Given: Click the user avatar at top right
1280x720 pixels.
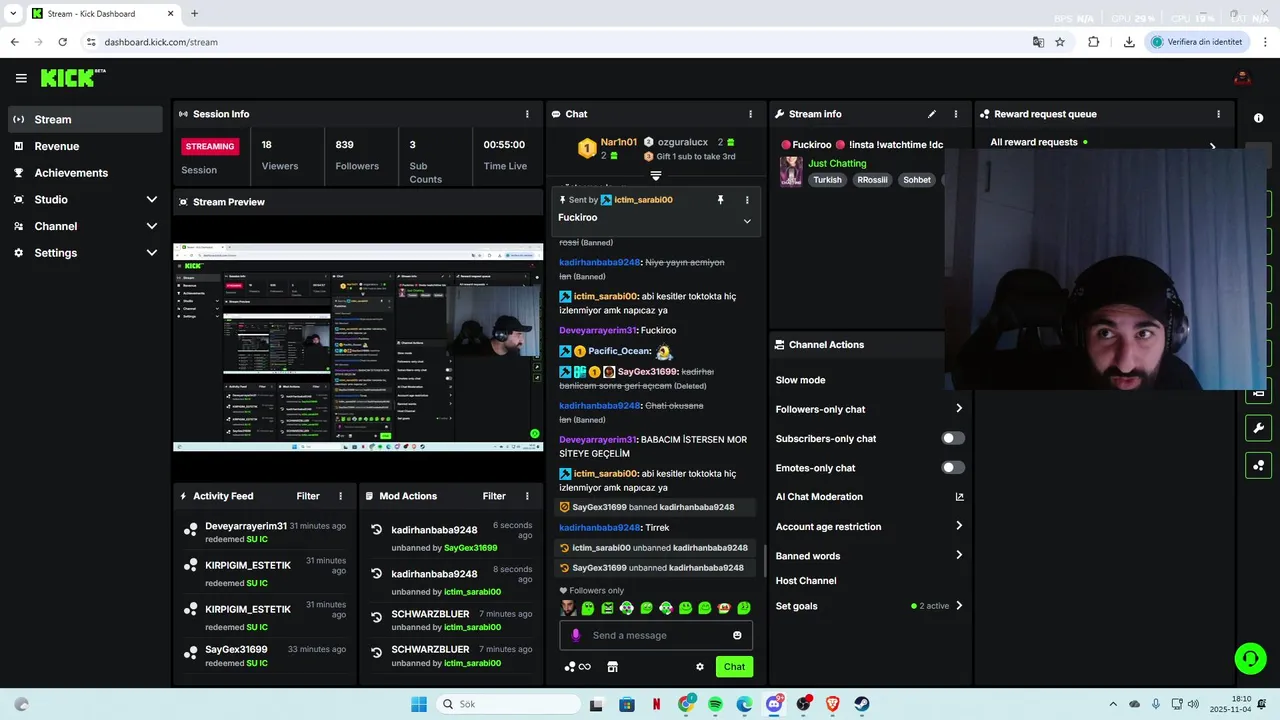Looking at the screenshot, I should (1242, 78).
